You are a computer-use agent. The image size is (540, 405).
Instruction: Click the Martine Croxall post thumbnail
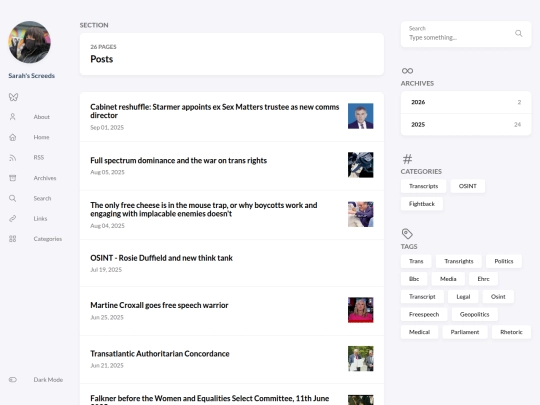[361, 310]
